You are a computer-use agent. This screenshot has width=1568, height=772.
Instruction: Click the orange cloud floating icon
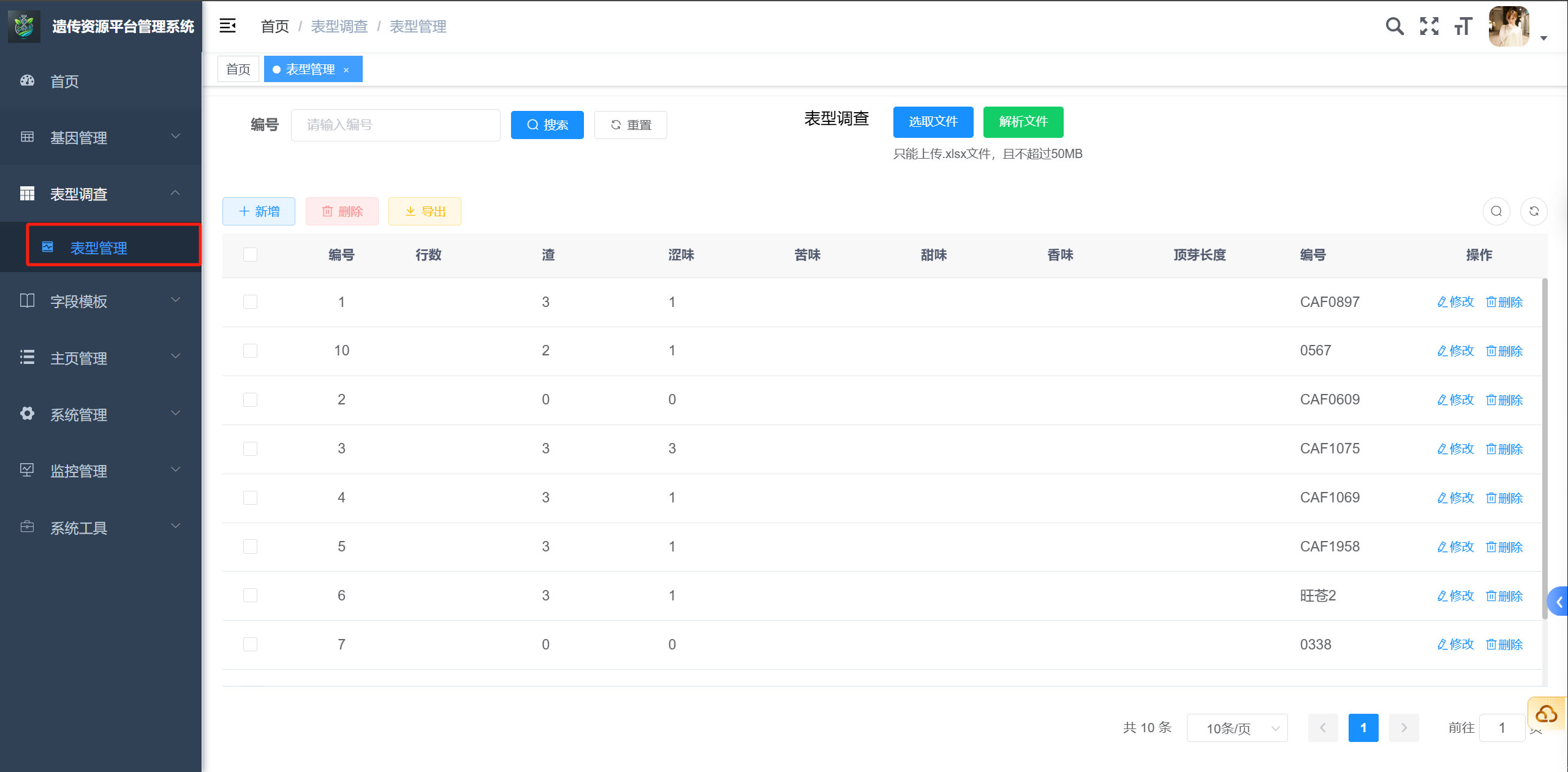click(x=1546, y=714)
